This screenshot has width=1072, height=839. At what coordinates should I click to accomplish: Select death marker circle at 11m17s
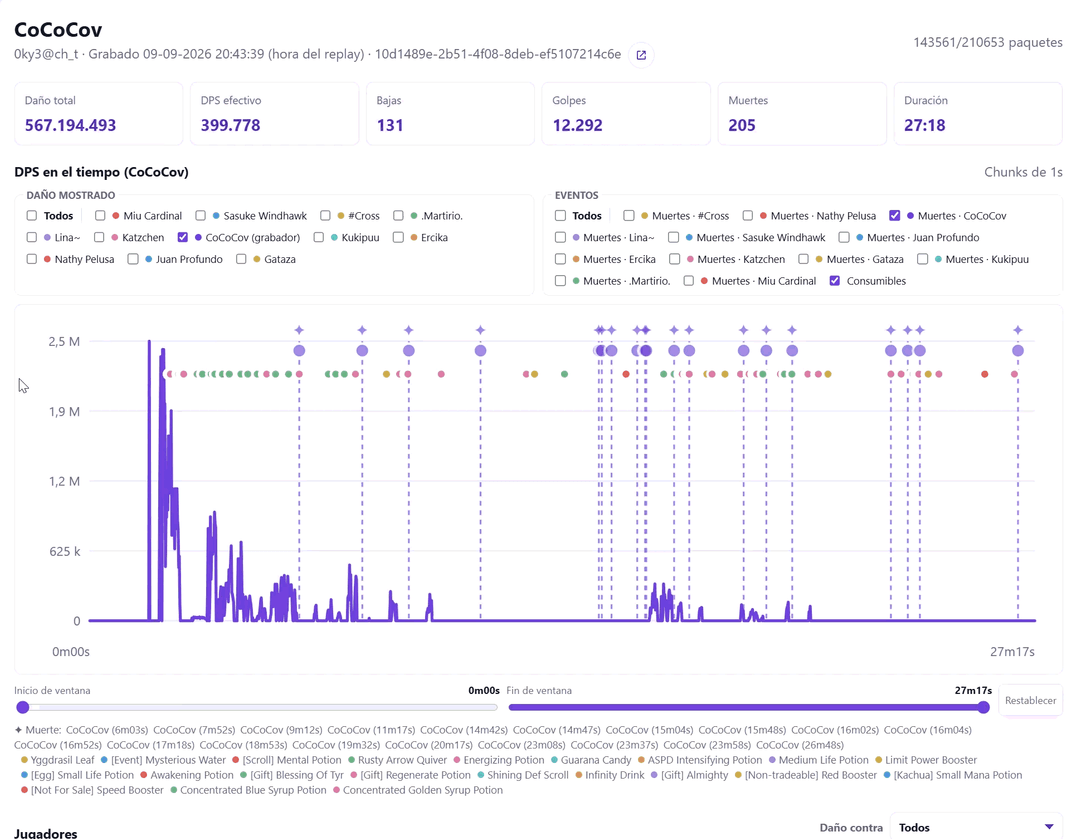coord(481,351)
